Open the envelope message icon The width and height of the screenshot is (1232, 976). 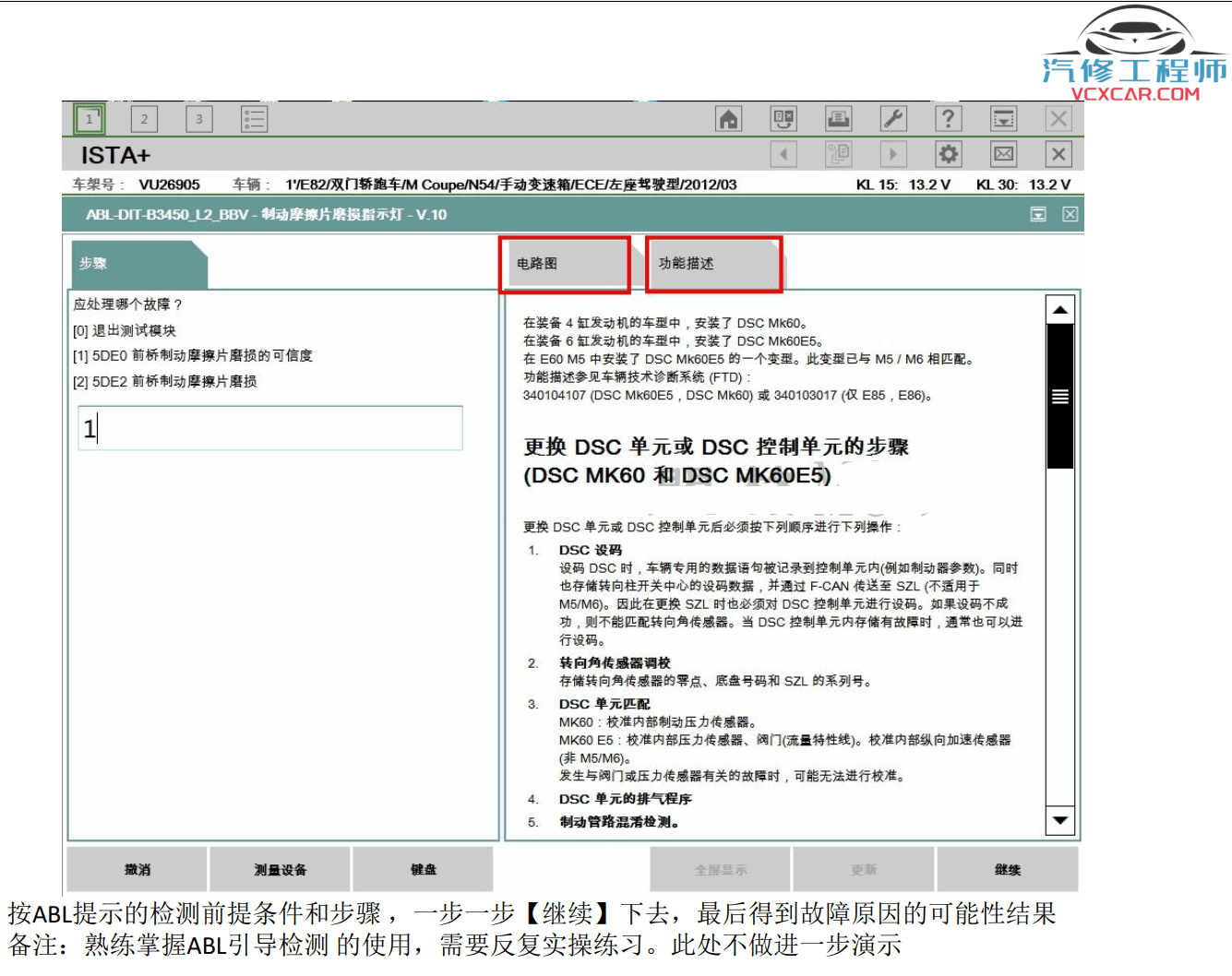1003,154
